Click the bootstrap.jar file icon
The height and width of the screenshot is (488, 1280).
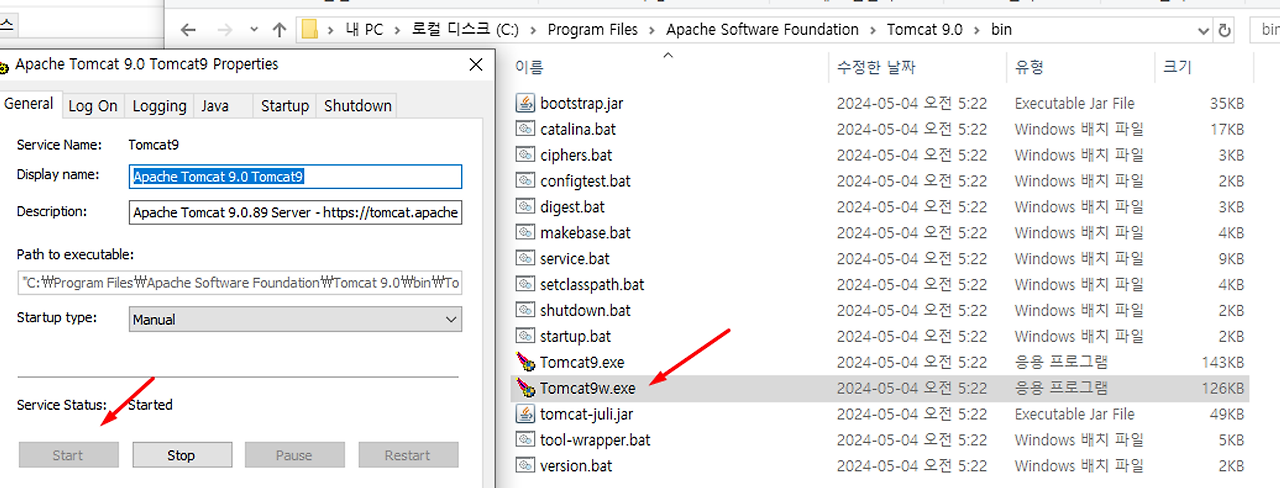coord(526,103)
